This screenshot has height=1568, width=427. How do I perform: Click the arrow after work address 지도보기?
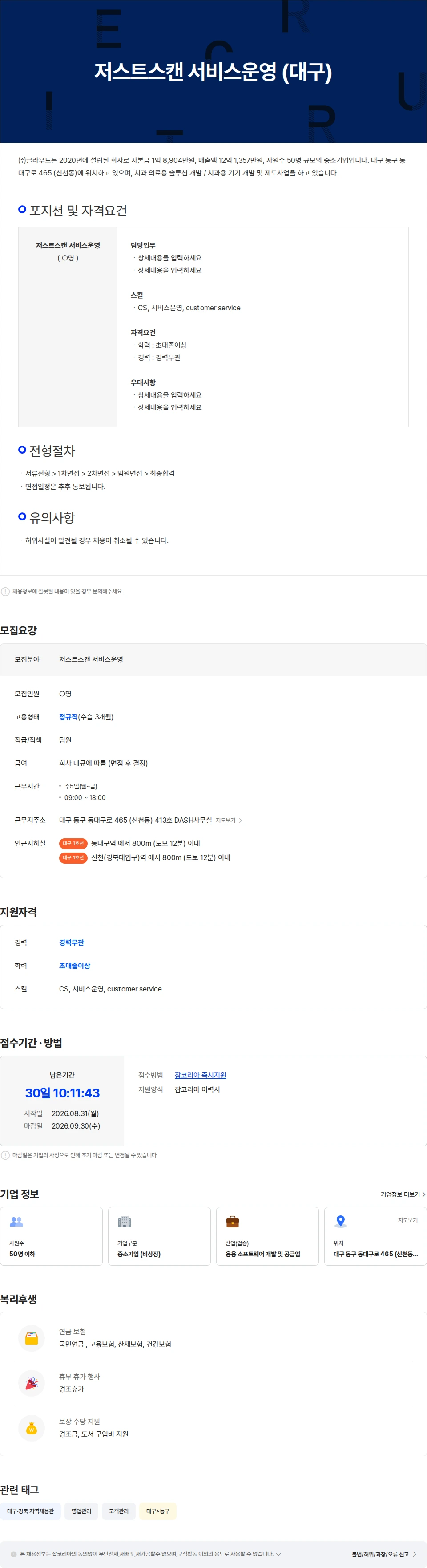coord(241,820)
